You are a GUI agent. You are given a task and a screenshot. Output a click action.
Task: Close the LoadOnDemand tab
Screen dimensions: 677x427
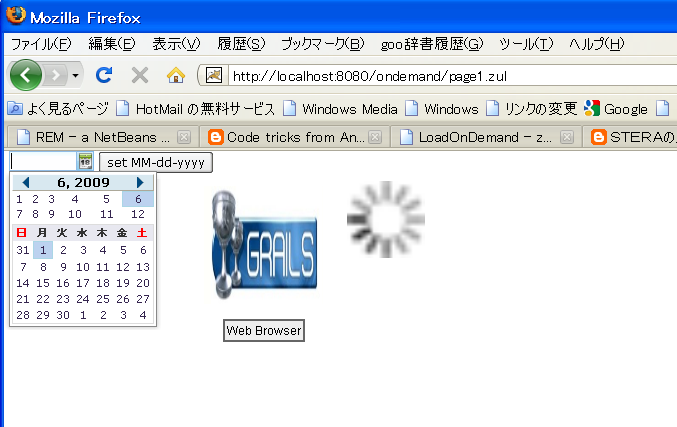point(566,137)
